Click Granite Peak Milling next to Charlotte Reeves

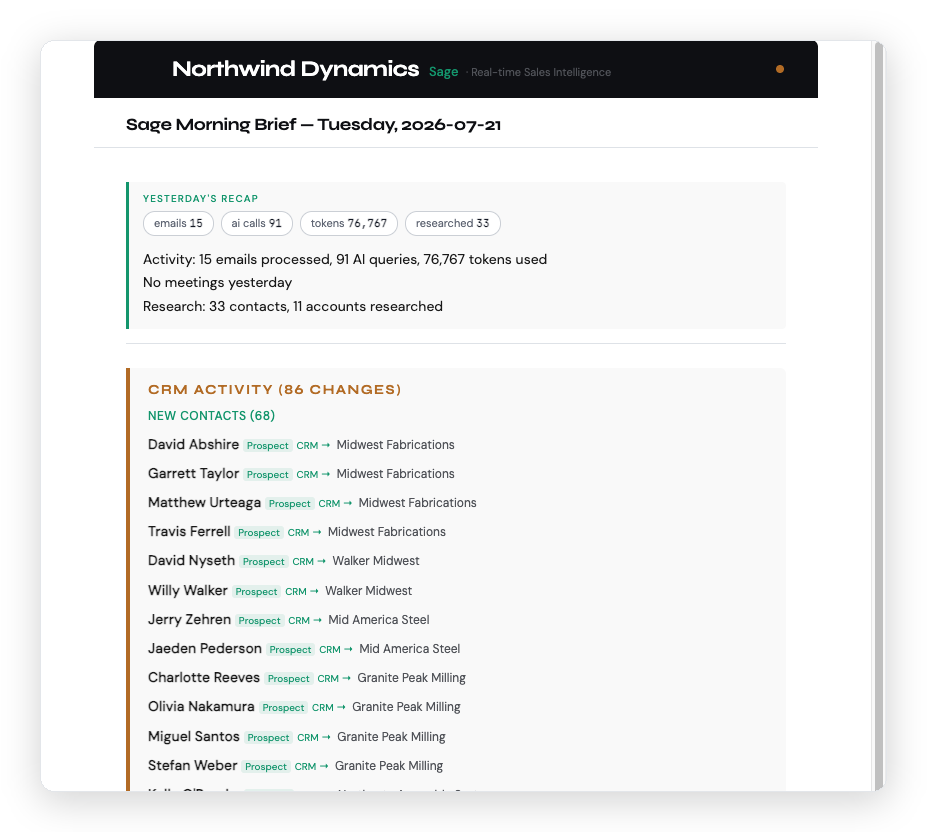point(411,678)
